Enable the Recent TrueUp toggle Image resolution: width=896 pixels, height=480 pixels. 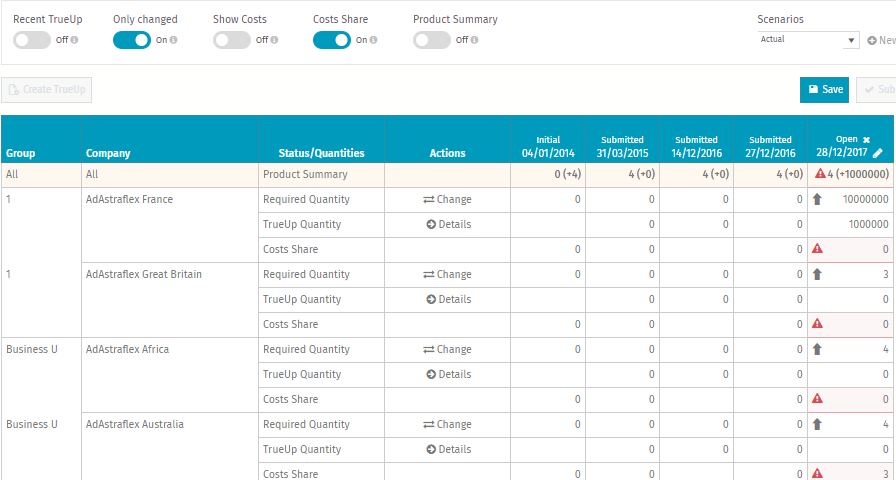[x=32, y=40]
